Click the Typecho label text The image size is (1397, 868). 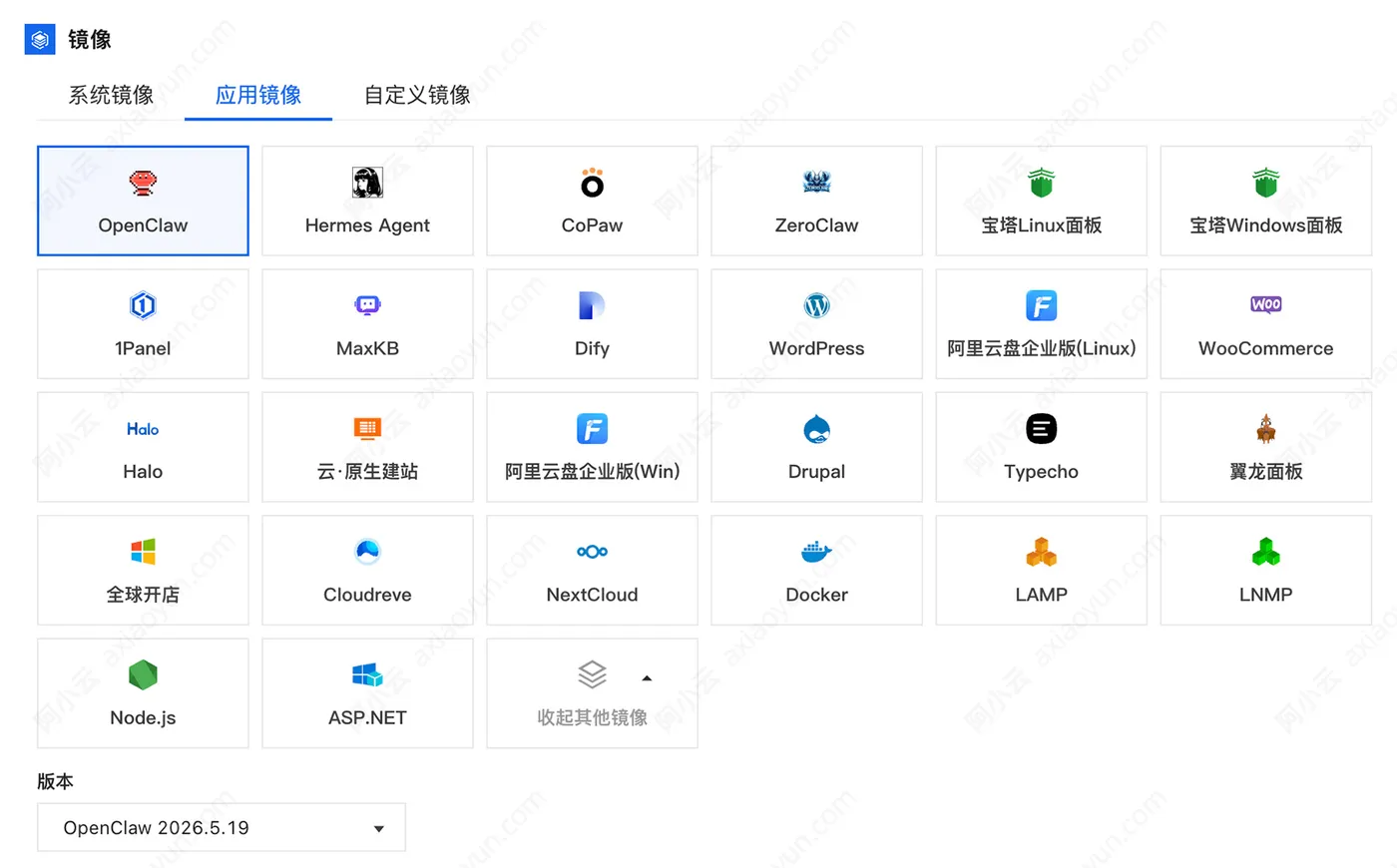pos(1041,472)
